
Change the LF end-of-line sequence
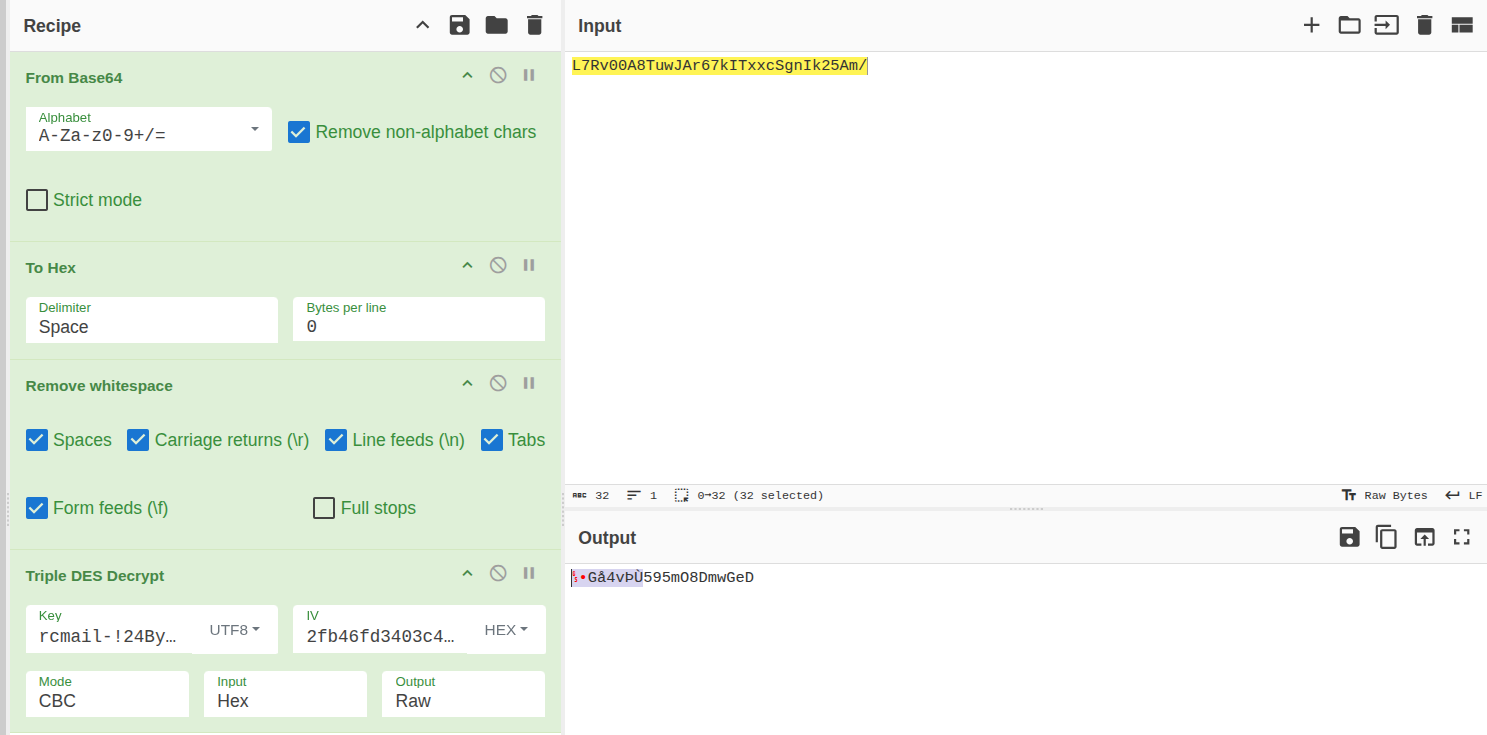click(x=1464, y=495)
